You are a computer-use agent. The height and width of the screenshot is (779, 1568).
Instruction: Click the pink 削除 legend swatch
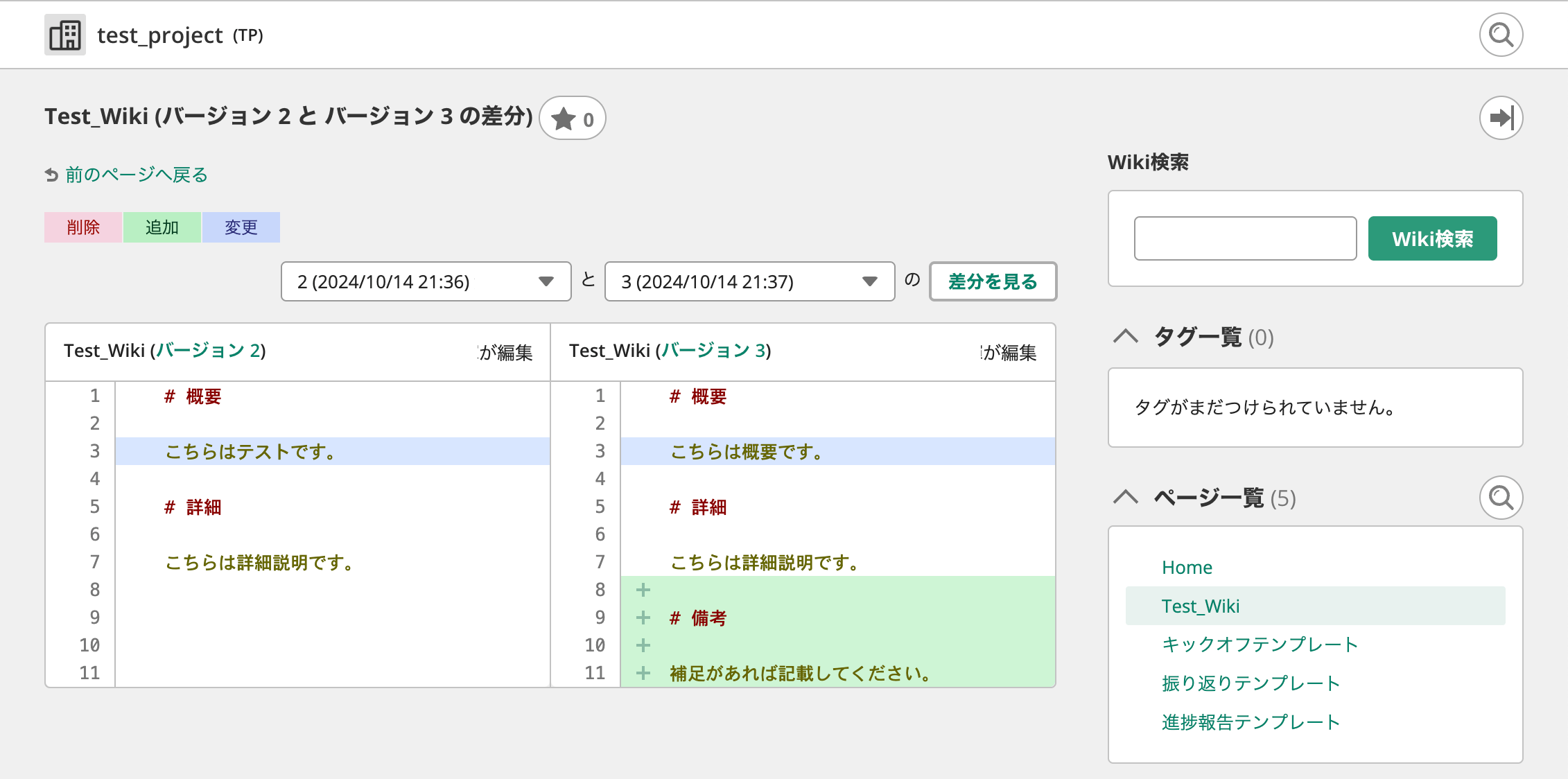[83, 227]
